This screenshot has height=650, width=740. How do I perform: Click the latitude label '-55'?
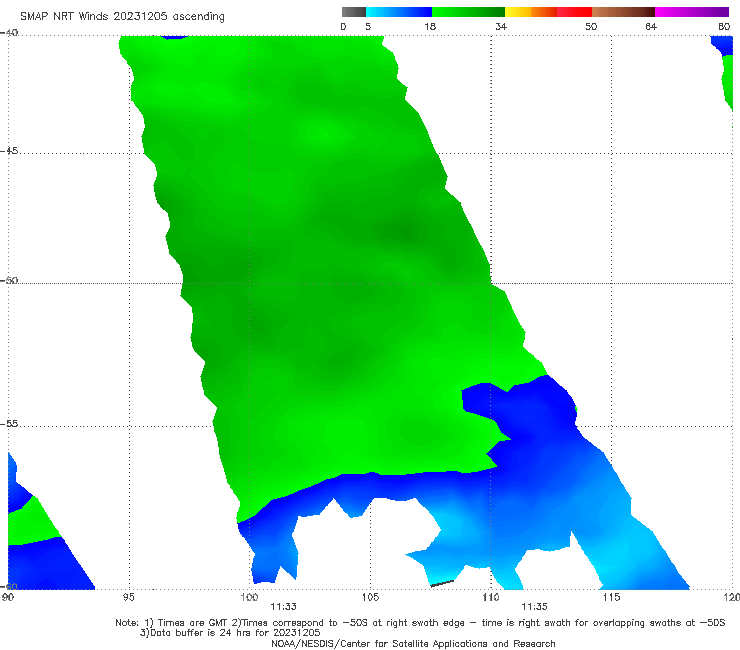[9, 423]
